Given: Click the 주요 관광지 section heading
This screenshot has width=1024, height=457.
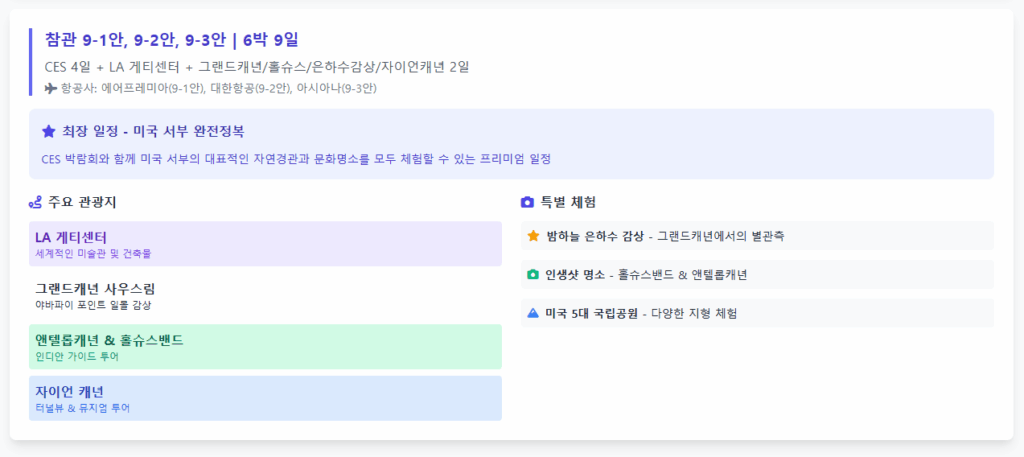Looking at the screenshot, I should tap(82, 202).
